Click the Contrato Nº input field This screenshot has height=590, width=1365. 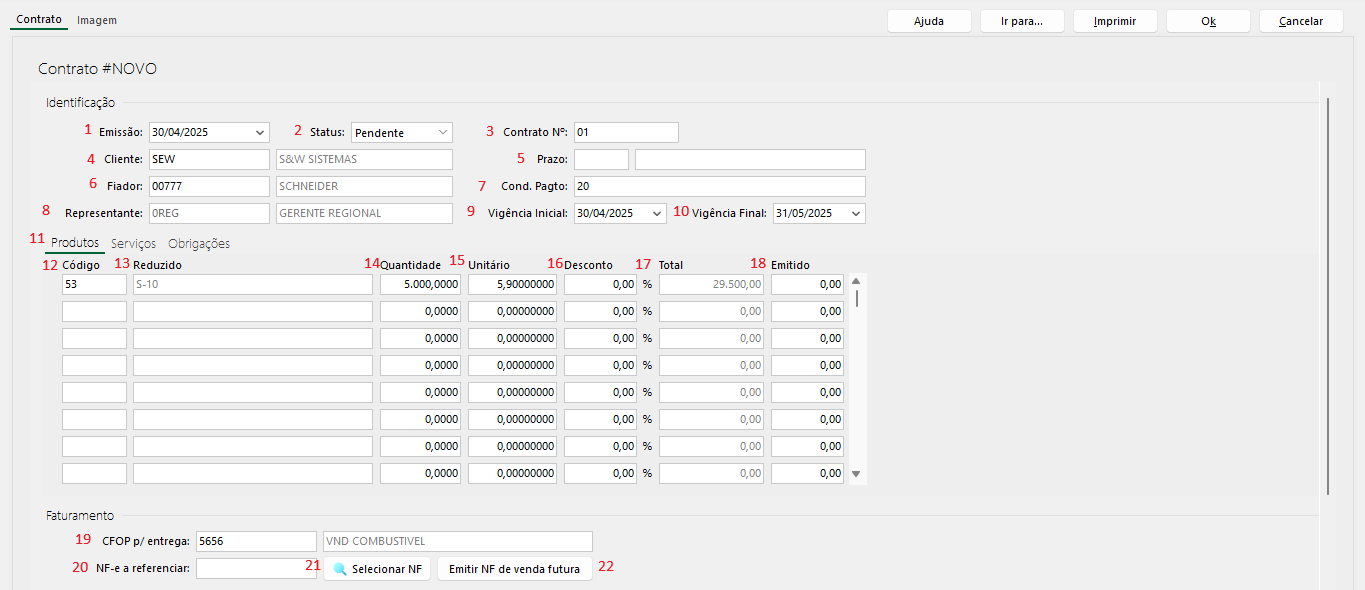click(x=626, y=133)
